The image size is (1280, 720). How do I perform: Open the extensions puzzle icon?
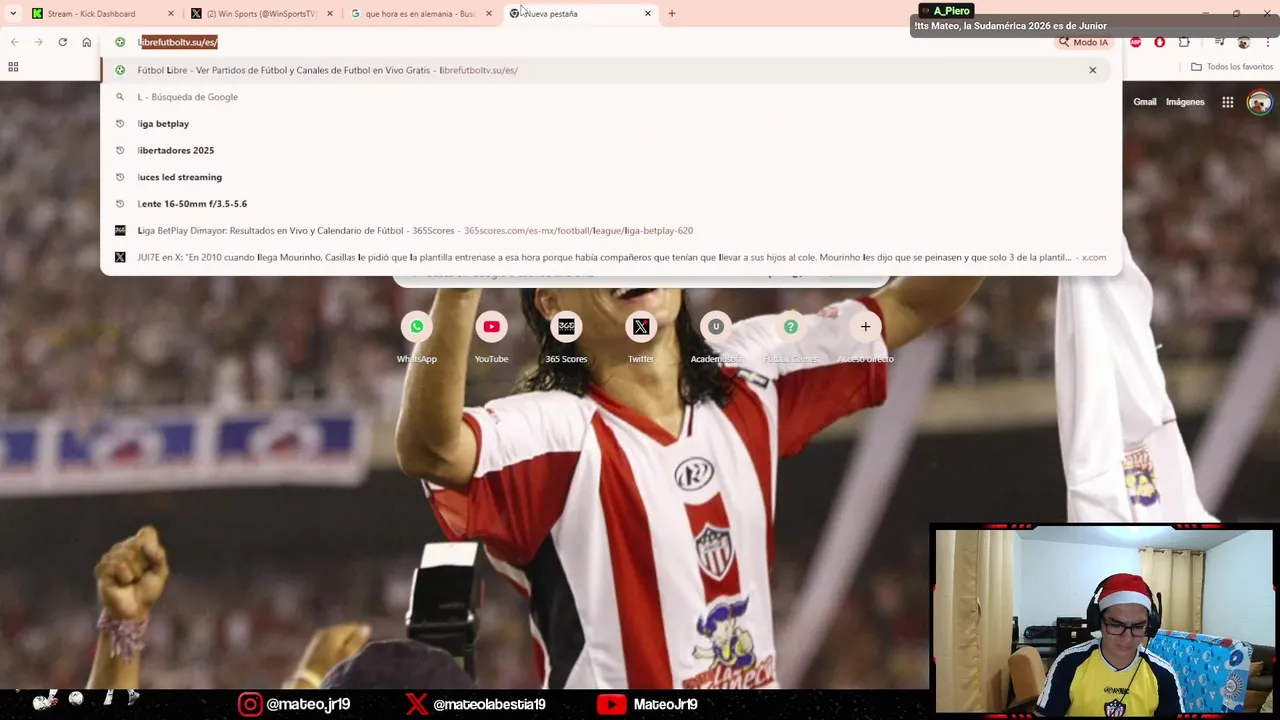coord(1184,42)
